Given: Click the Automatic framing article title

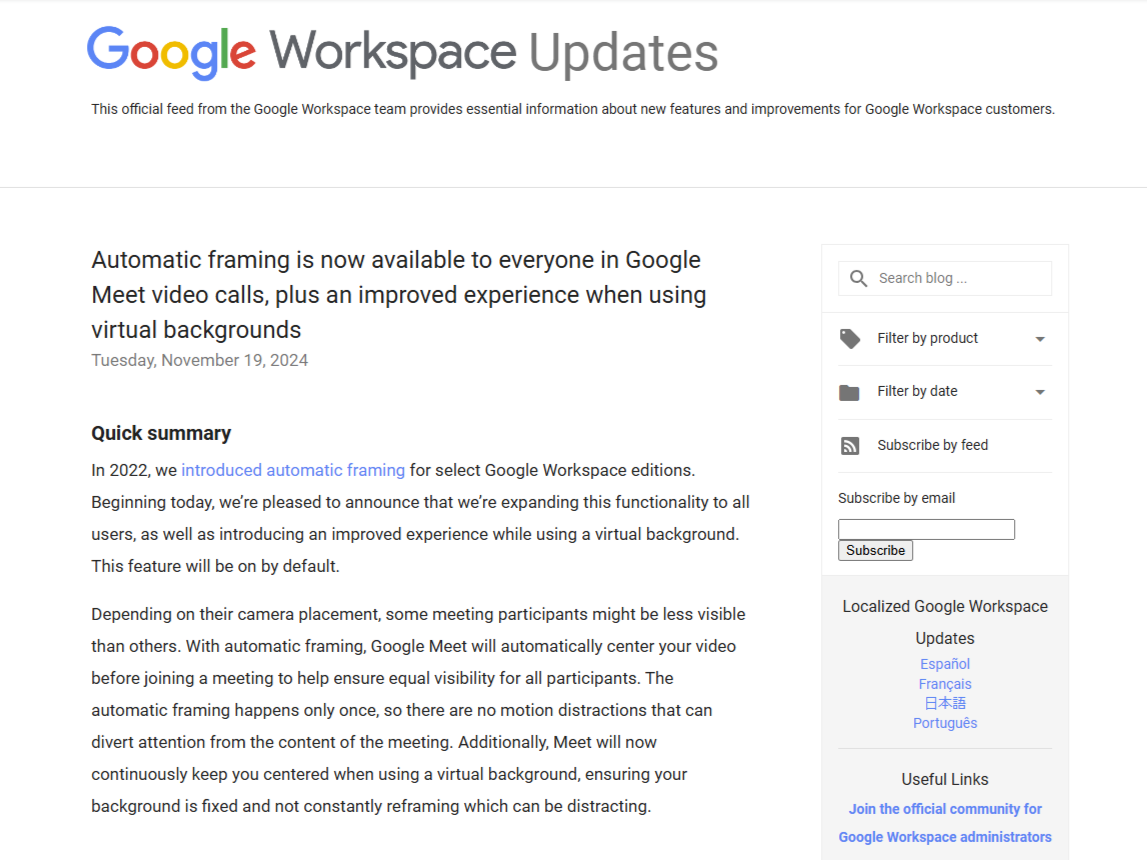Looking at the screenshot, I should tap(399, 295).
